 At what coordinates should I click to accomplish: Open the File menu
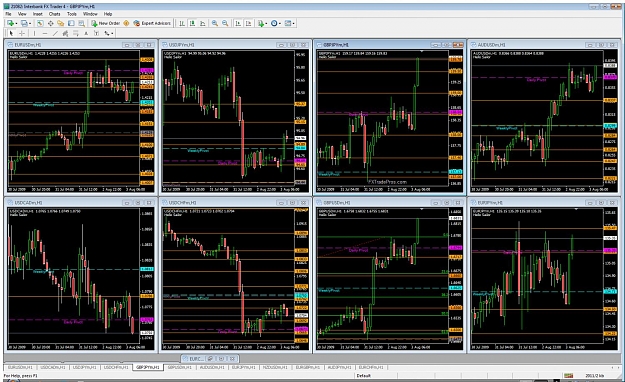tap(8, 14)
